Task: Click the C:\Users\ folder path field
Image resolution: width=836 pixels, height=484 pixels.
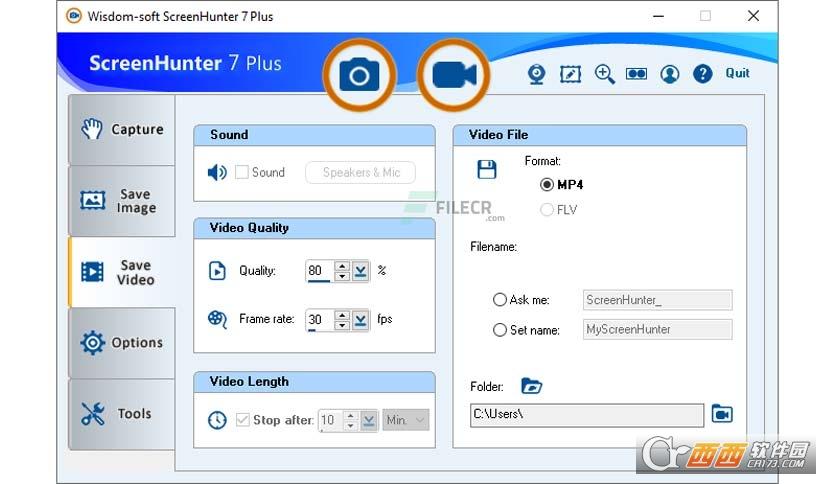Action: pyautogui.click(x=586, y=415)
